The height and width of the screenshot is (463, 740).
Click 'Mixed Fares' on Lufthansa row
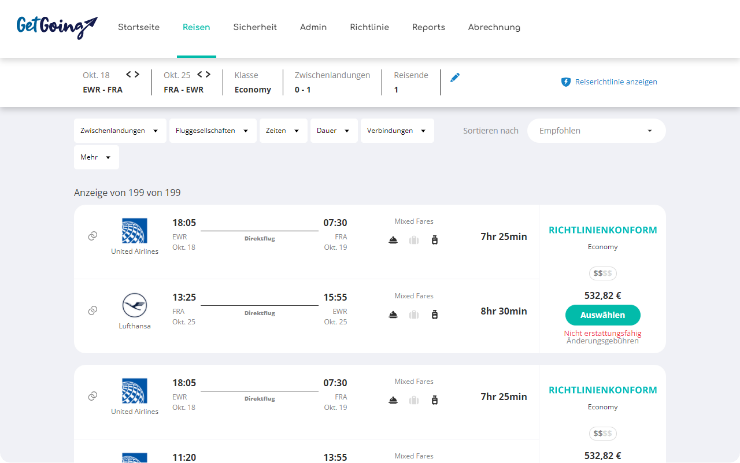tap(414, 296)
